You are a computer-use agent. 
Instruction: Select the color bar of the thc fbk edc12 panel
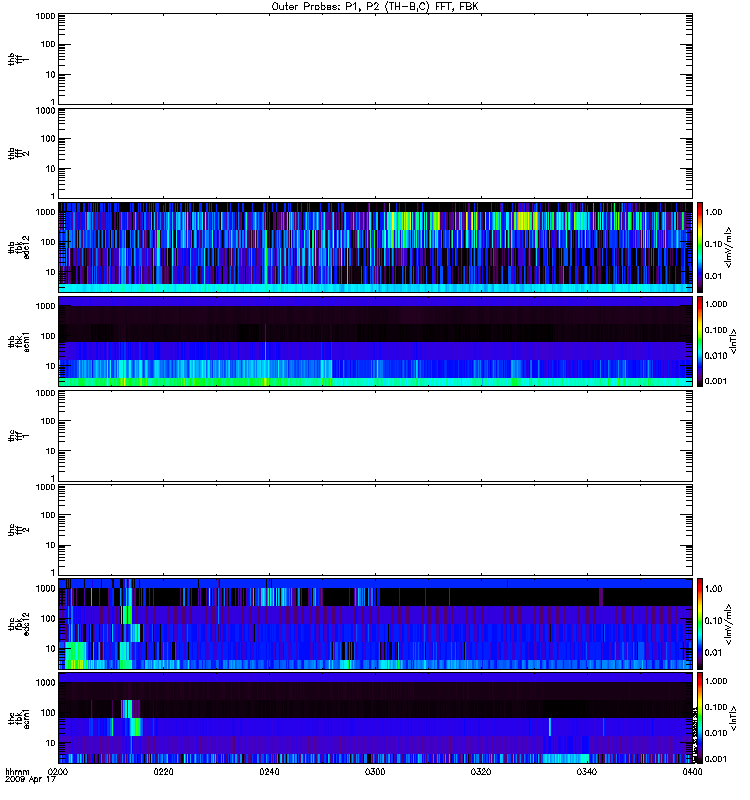click(700, 624)
